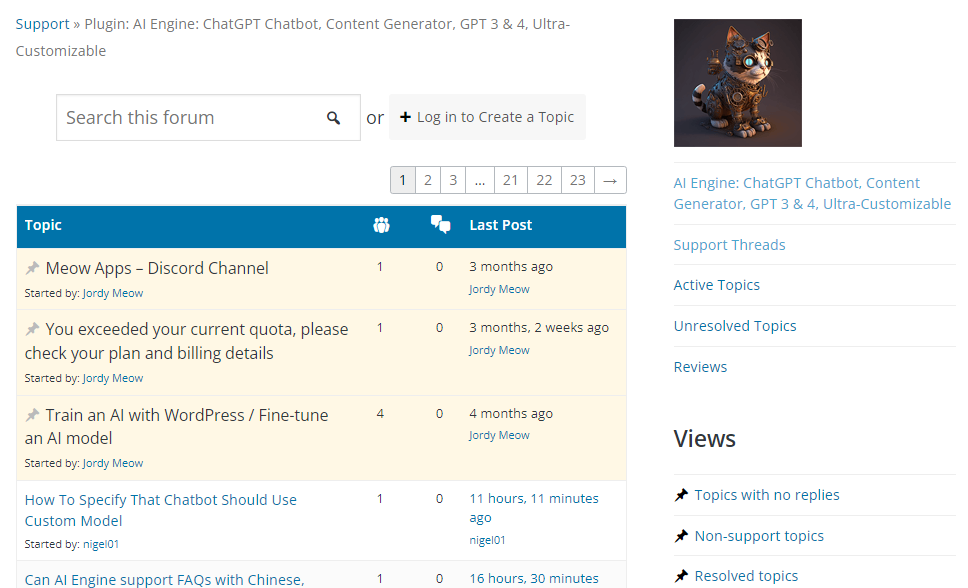Click the Topic column header
Image resolution: width=968 pixels, height=588 pixels.
(x=43, y=225)
